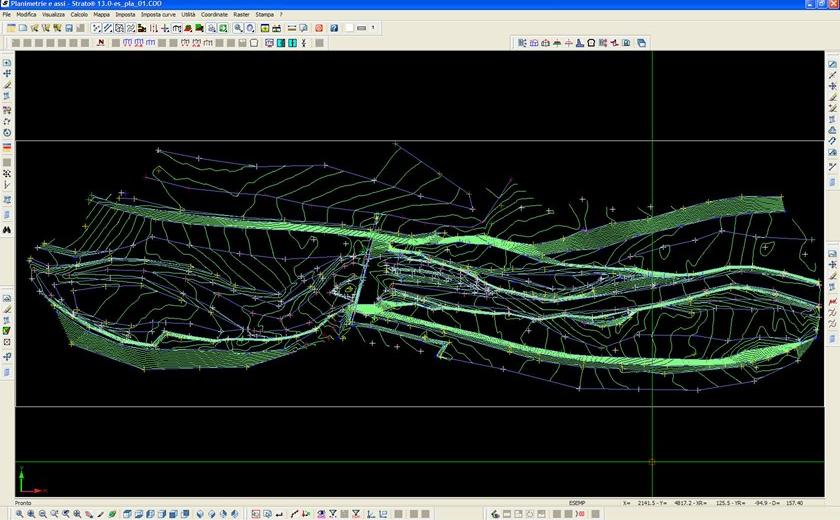Click the first magnifier icon in bottom toolbar

(x=19, y=513)
